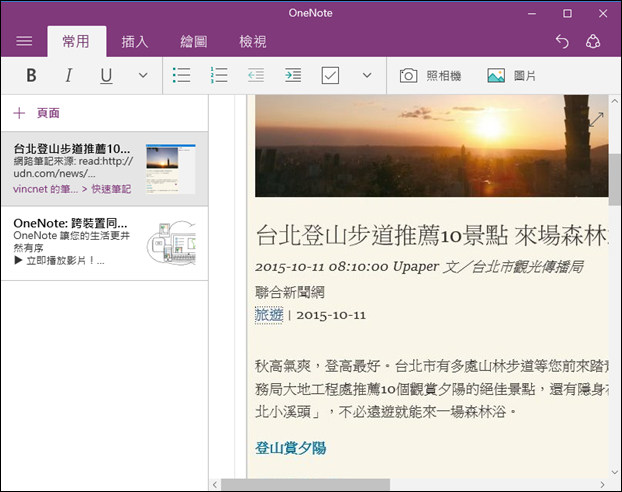Expand more paragraph options dropdown

(x=367, y=75)
